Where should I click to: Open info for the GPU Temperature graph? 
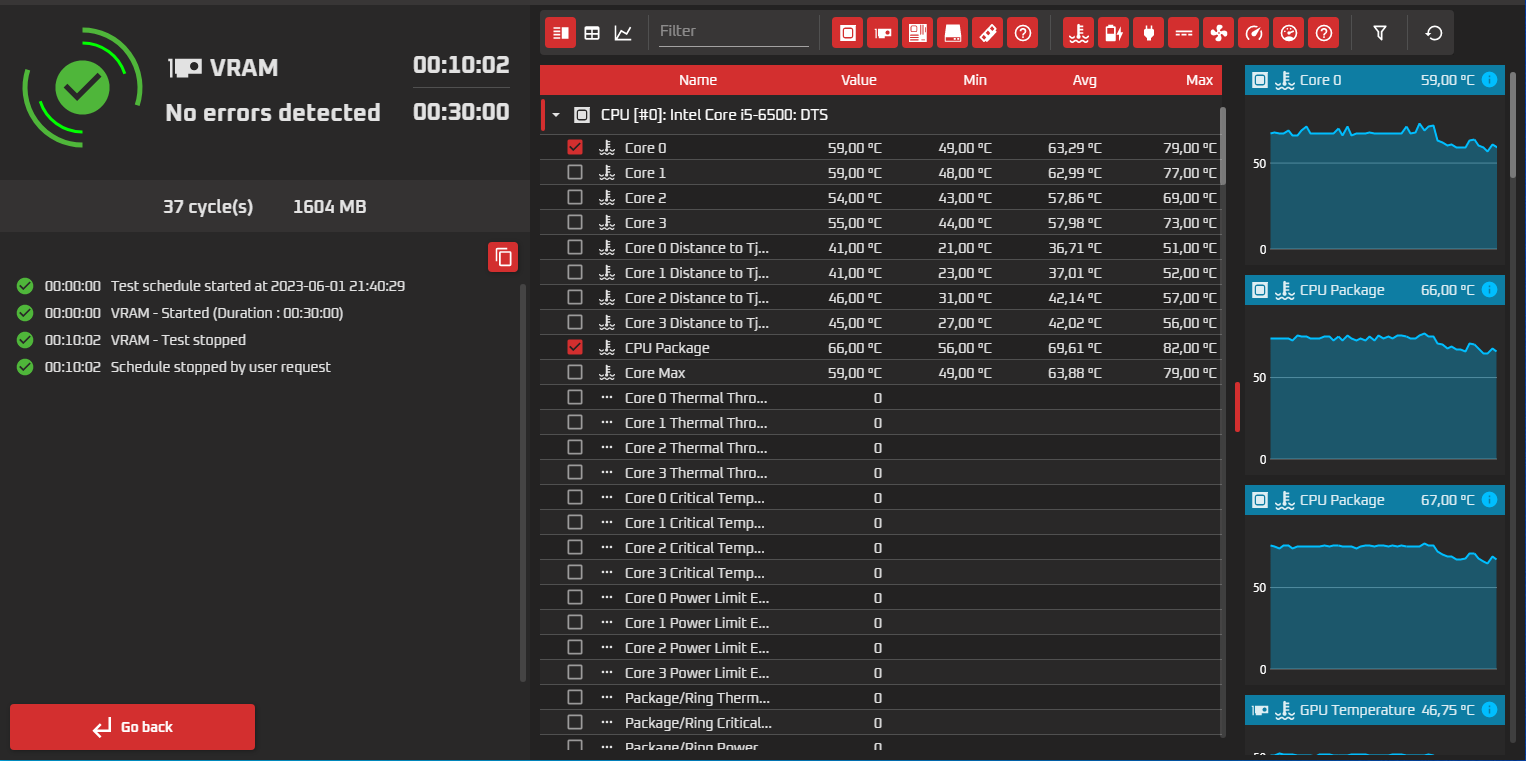tap(1489, 710)
